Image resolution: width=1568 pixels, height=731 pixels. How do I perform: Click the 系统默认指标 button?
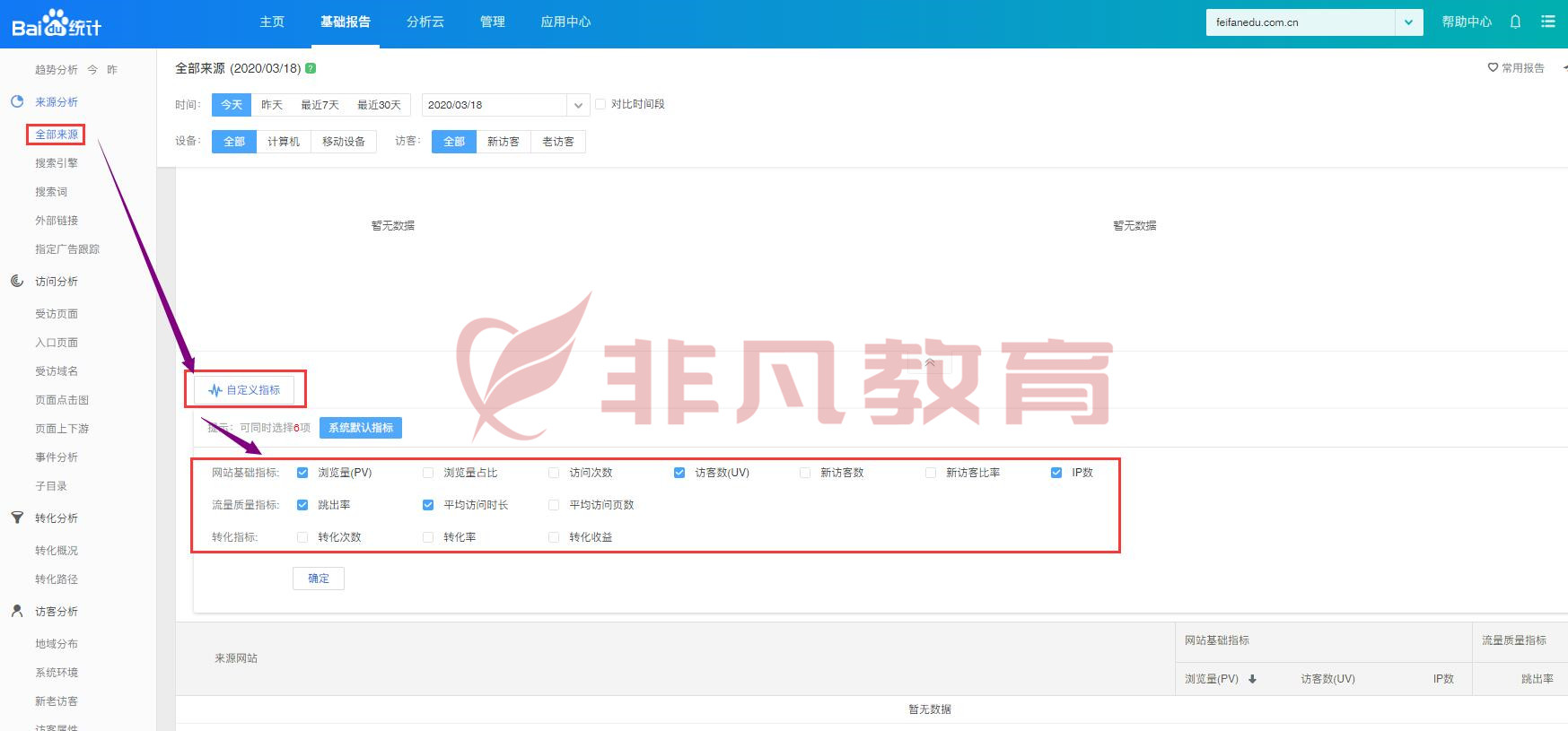361,428
